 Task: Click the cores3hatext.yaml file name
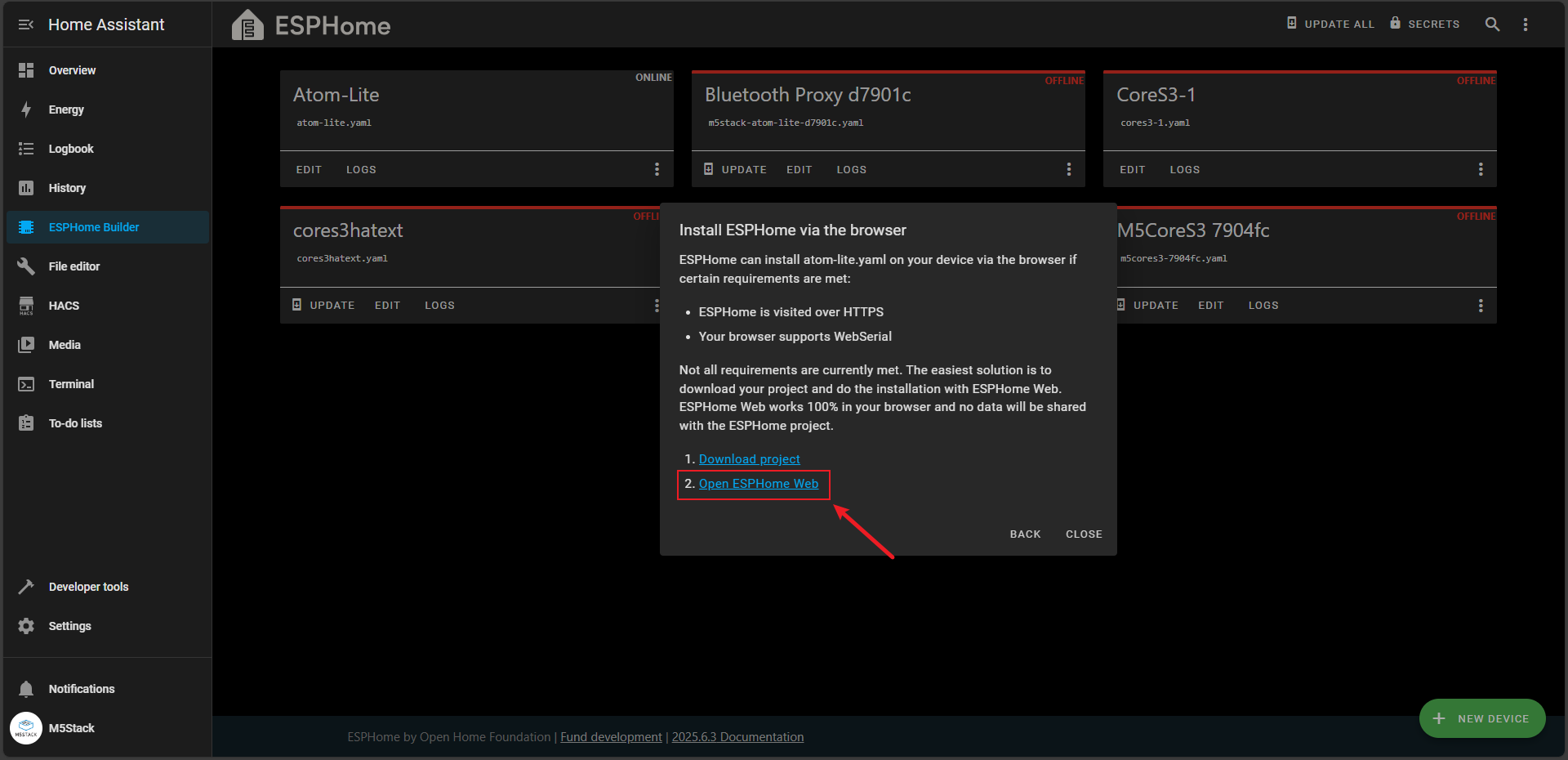pyautogui.click(x=342, y=258)
